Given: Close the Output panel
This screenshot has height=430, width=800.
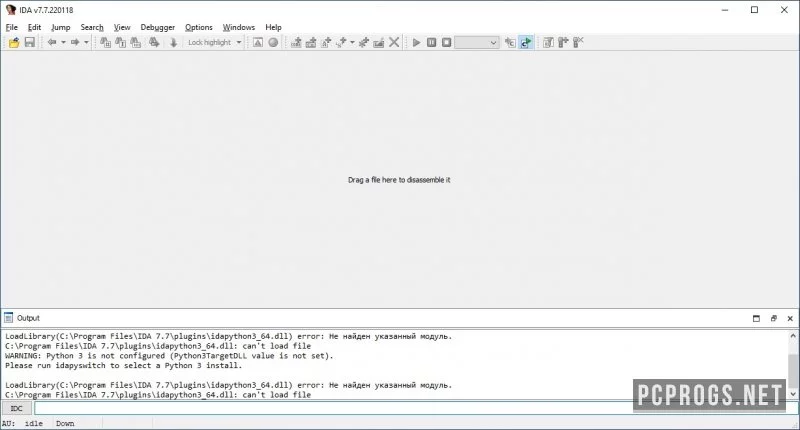Looking at the screenshot, I should click(790, 318).
